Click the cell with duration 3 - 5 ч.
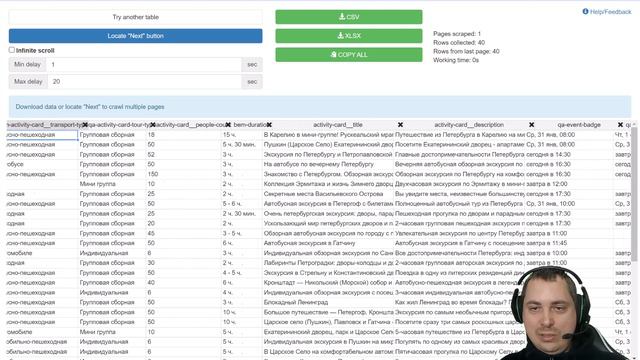Viewport: 640px width, 360px height. point(242,233)
